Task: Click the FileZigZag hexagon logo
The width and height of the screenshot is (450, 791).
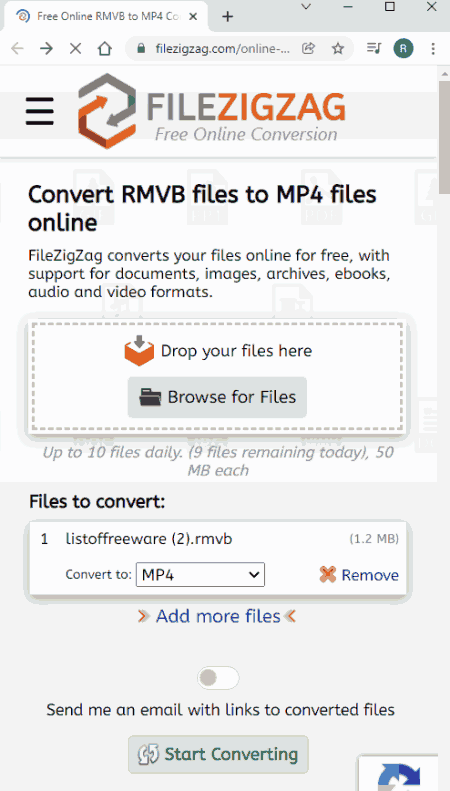Action: [107, 111]
